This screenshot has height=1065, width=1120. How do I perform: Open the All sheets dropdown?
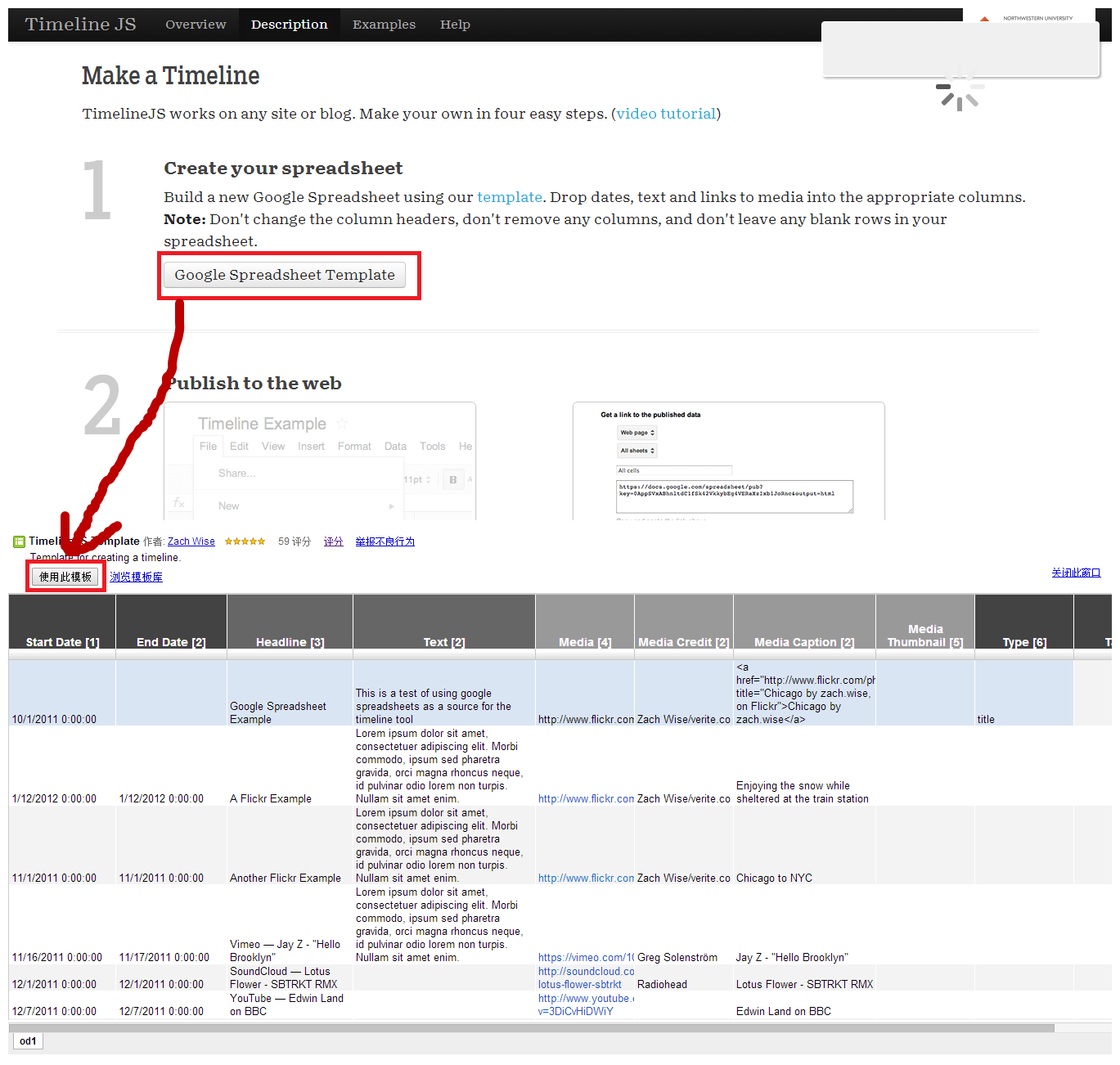tap(637, 451)
